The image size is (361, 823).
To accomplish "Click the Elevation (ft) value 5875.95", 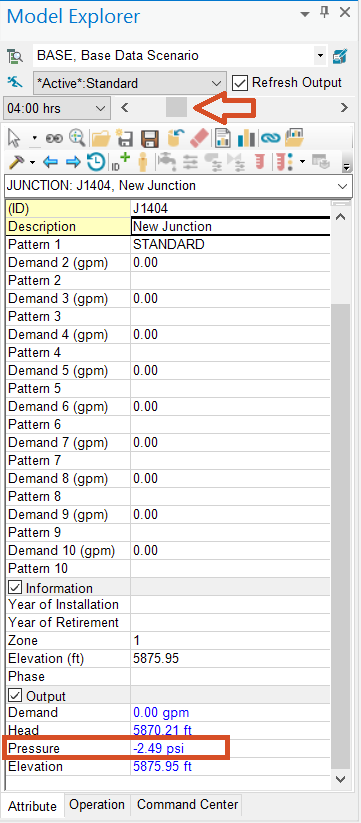I will [x=231, y=658].
